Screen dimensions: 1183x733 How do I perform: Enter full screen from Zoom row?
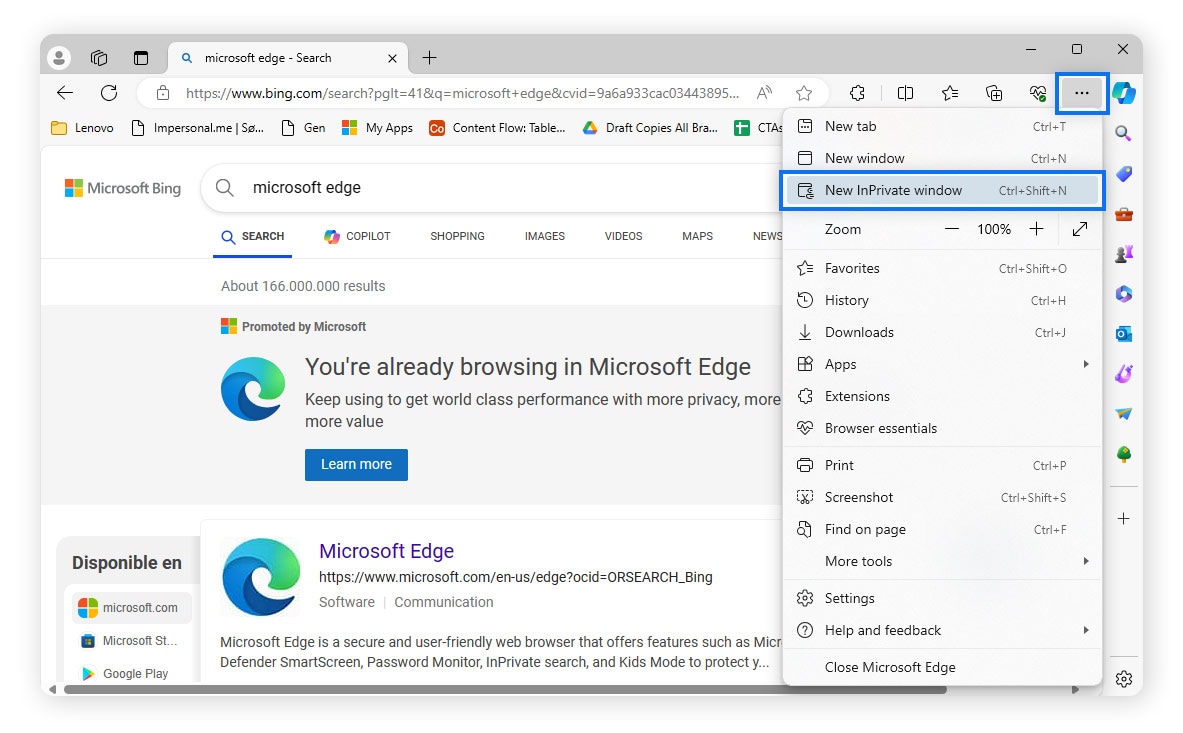click(1080, 228)
